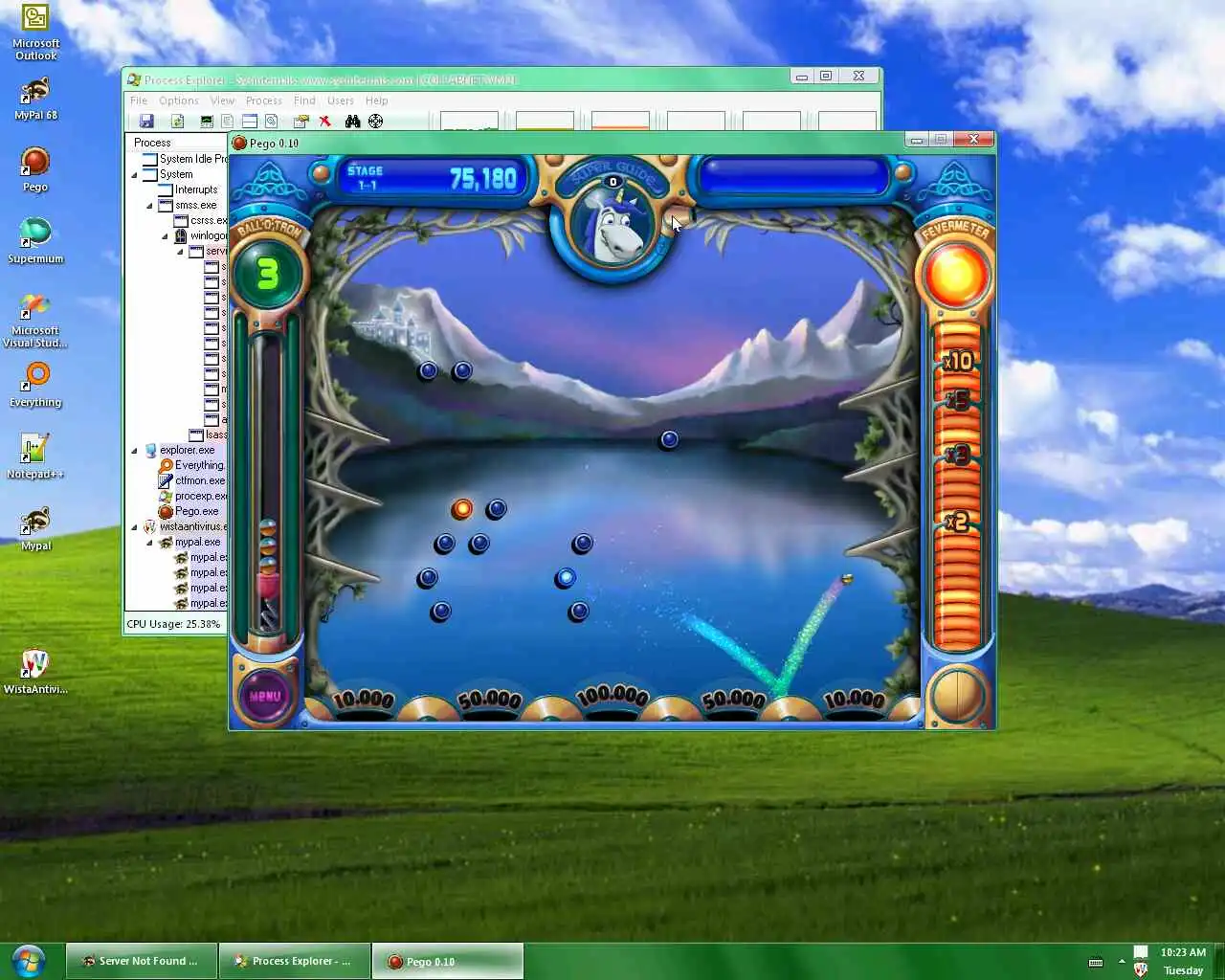Show hidden tray icons arrow
The height and width of the screenshot is (980, 1225).
click(1122, 962)
